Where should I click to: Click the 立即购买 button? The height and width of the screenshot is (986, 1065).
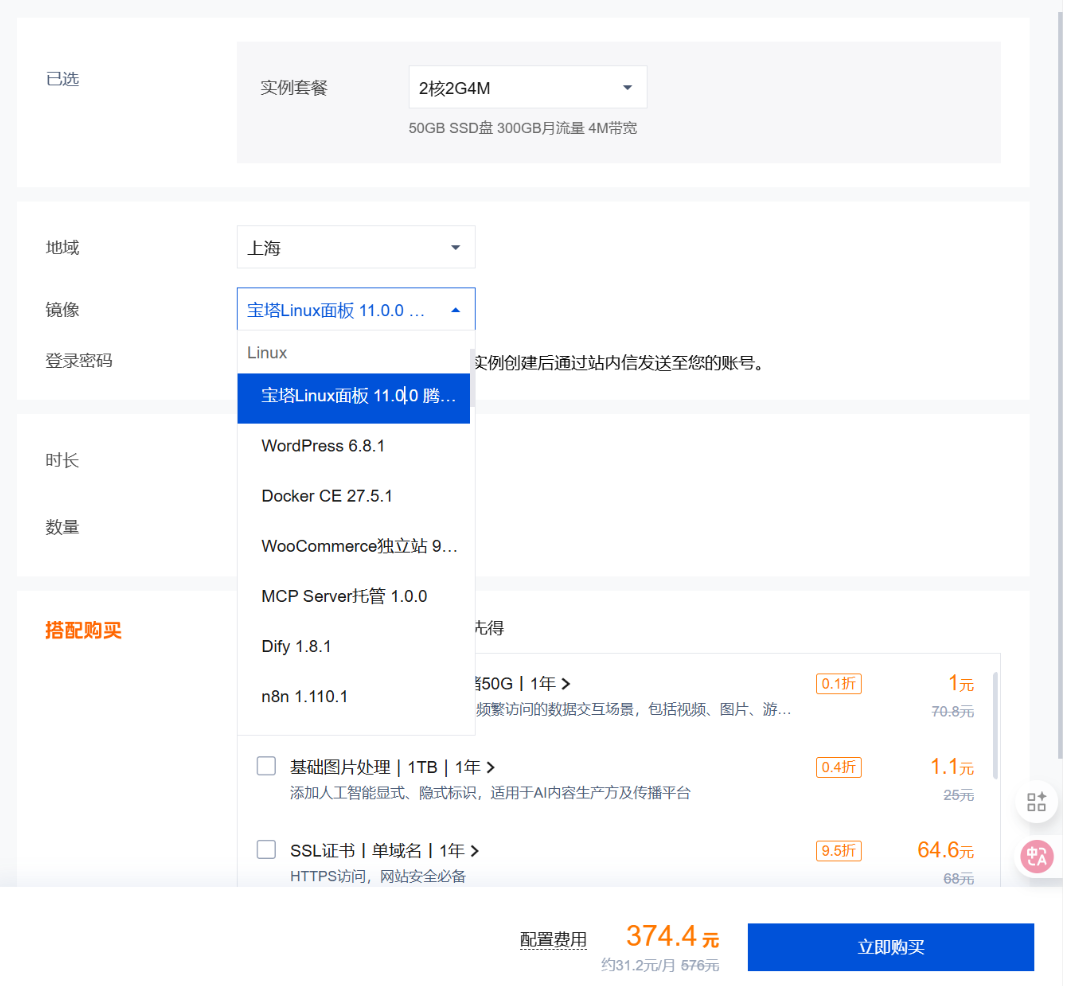890,947
